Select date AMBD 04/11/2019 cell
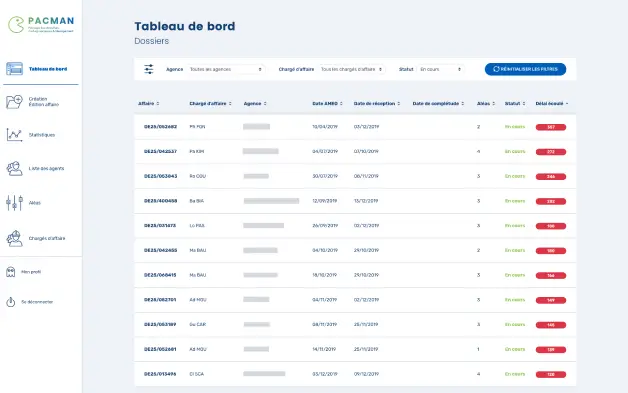The width and height of the screenshot is (628, 393). [x=325, y=300]
